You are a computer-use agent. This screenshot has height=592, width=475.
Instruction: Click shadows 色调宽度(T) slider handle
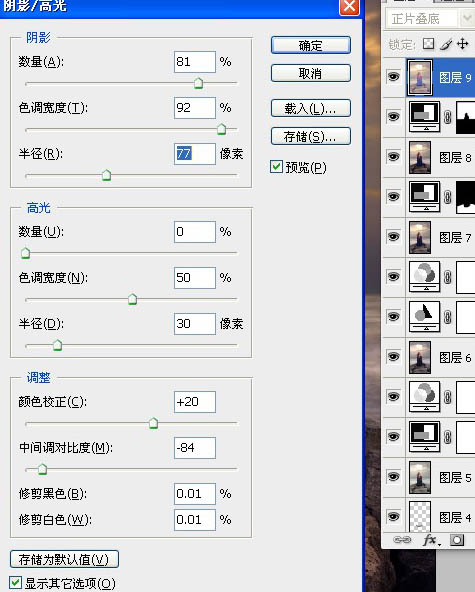(x=222, y=129)
